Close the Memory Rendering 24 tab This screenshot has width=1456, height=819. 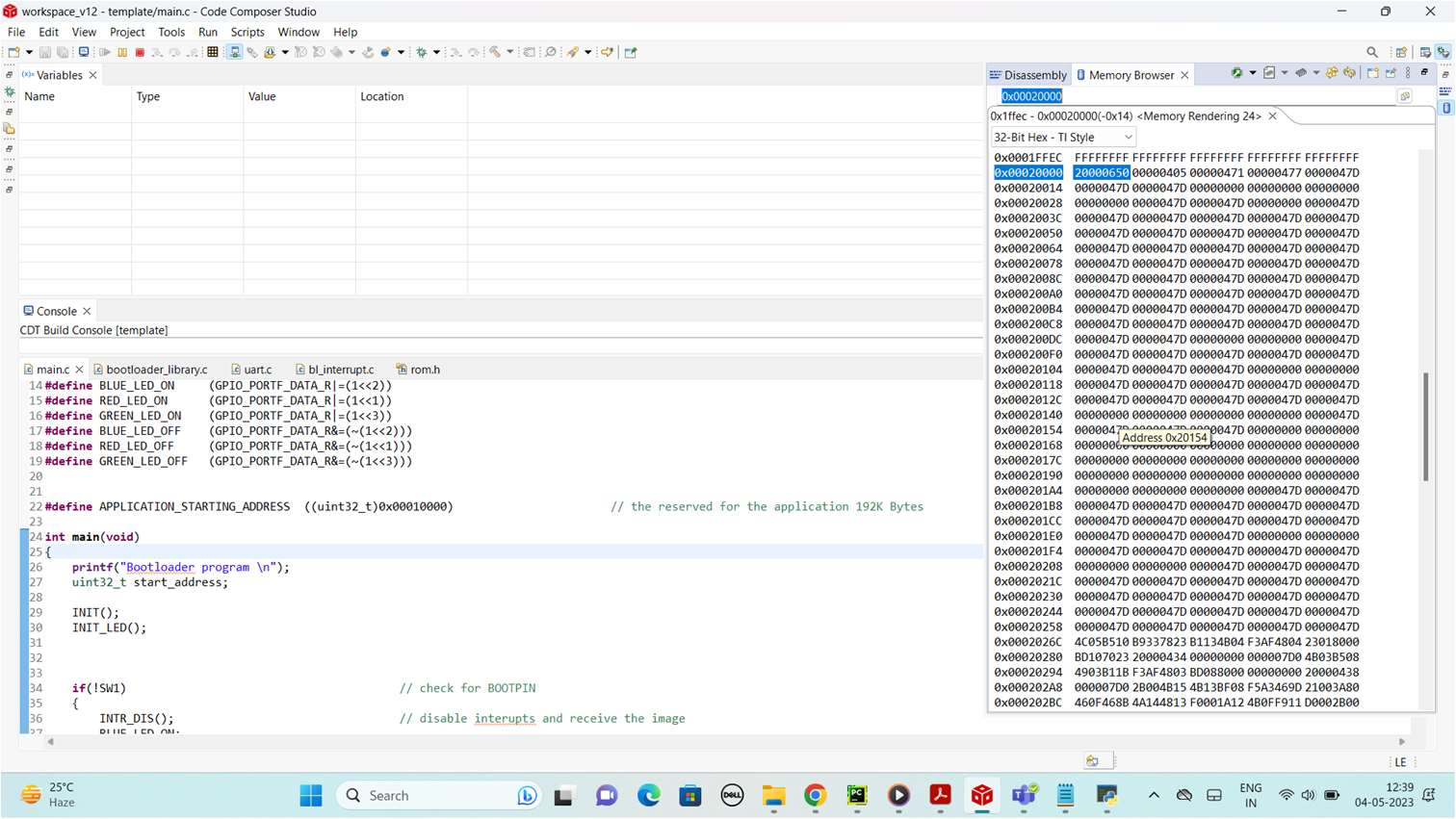[1272, 116]
